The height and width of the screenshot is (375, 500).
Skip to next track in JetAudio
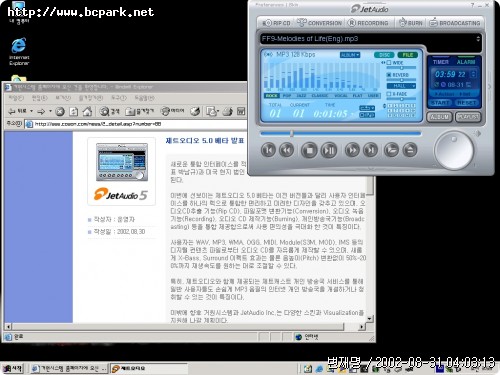click(x=370, y=150)
